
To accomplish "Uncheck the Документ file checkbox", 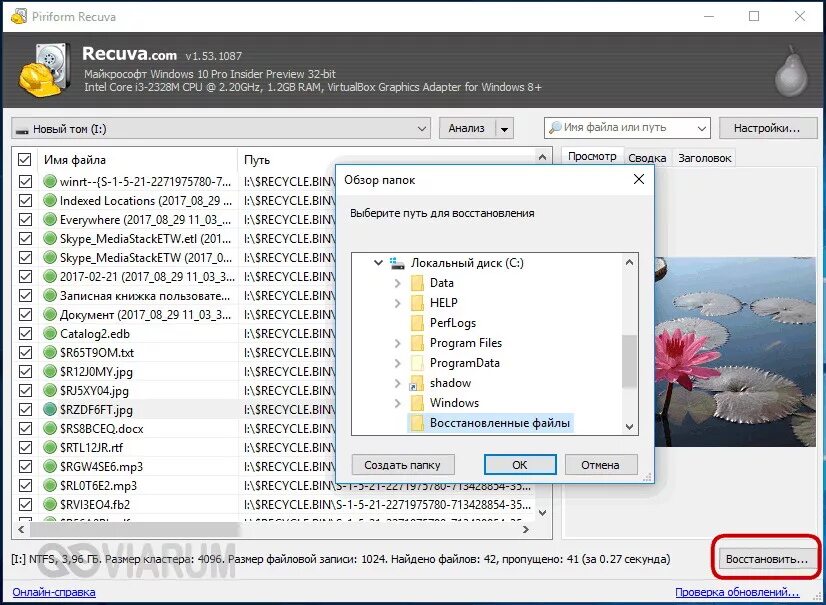I will (25, 315).
